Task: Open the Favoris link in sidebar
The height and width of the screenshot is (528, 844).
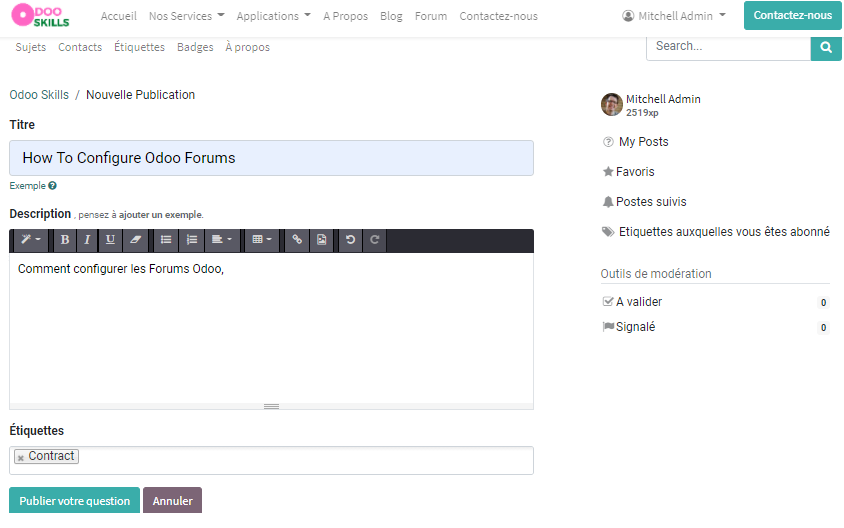Action: point(635,172)
